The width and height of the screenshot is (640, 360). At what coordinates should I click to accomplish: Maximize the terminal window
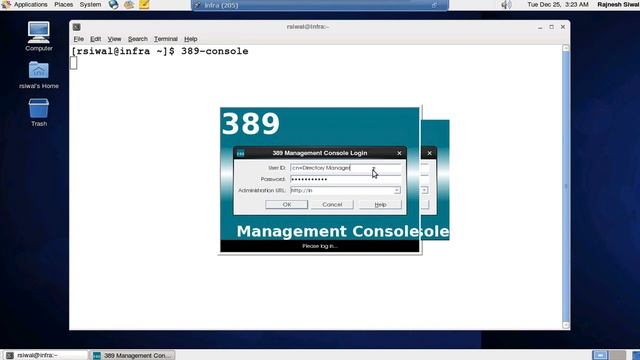[x=551, y=27]
